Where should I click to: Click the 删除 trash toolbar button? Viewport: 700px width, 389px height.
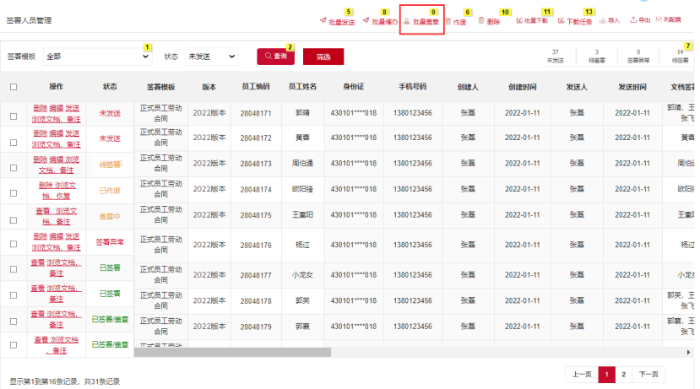489,21
